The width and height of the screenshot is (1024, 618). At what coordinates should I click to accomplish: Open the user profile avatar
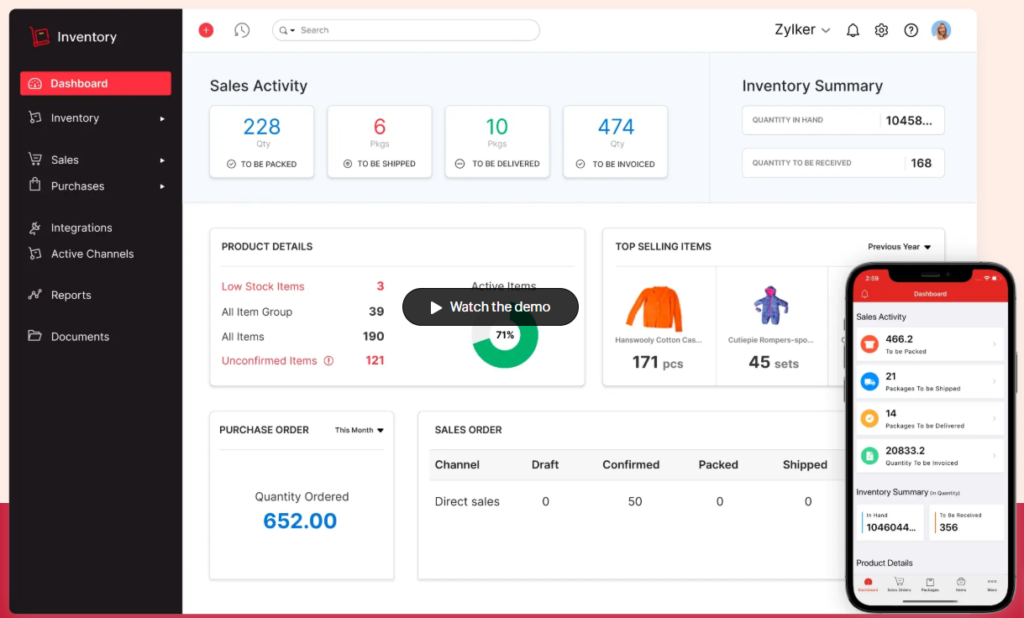(x=941, y=30)
